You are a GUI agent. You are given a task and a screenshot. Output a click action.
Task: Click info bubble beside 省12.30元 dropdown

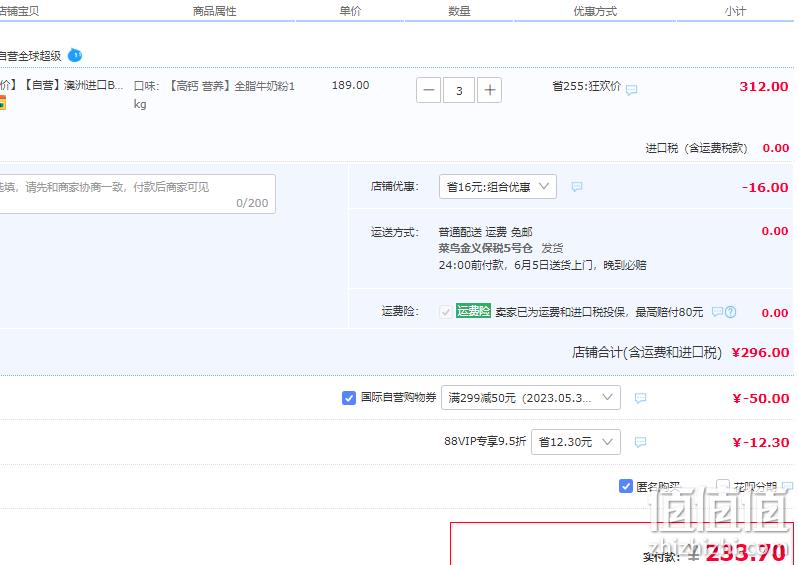pos(641,442)
